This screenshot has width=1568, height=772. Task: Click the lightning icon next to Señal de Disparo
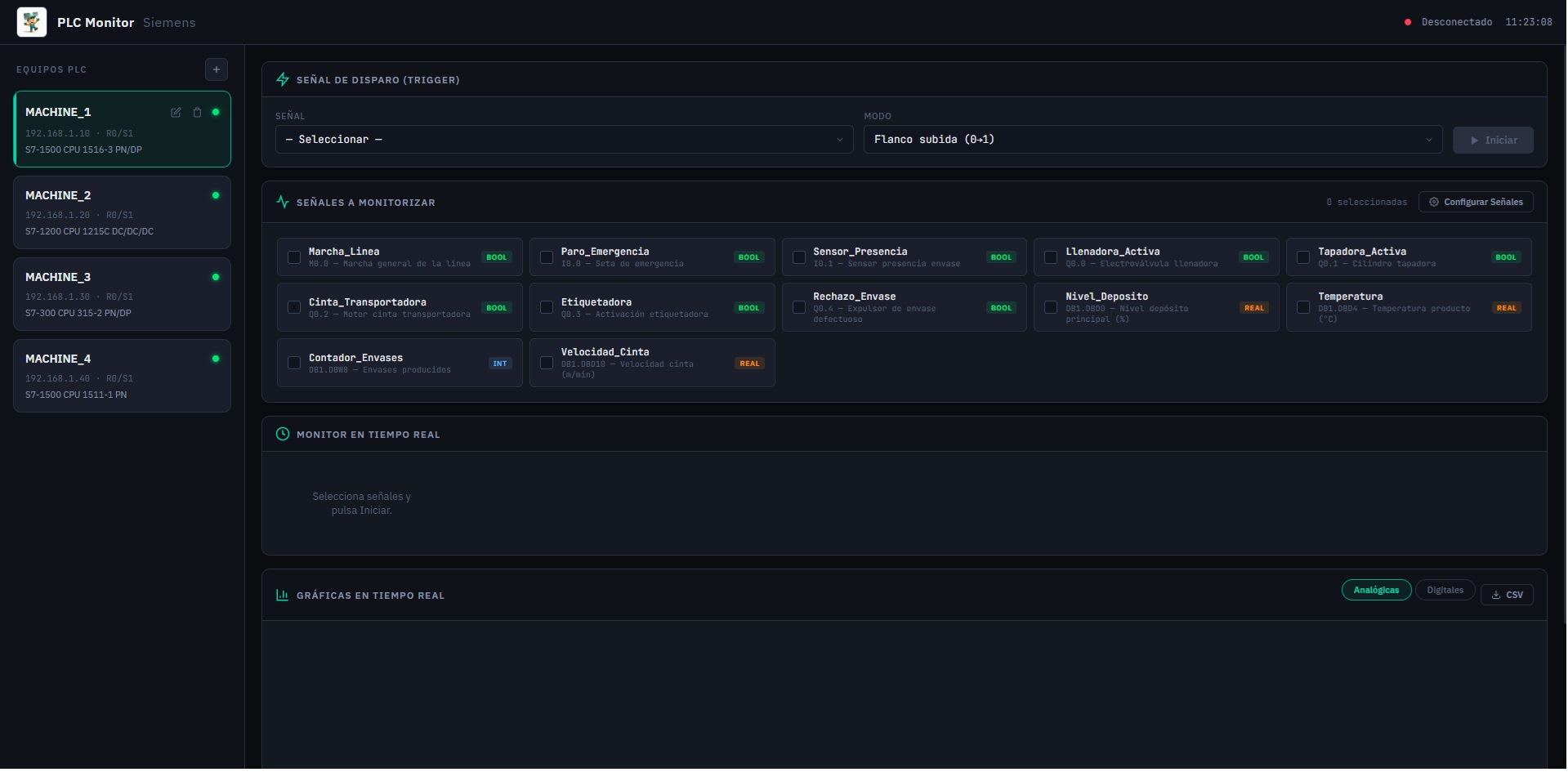click(x=282, y=79)
